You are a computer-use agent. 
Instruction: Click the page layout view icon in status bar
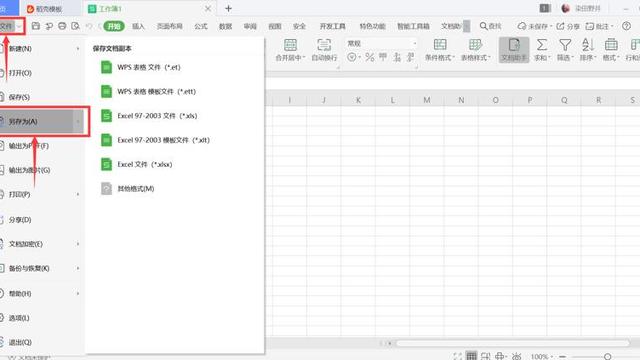[485, 356]
